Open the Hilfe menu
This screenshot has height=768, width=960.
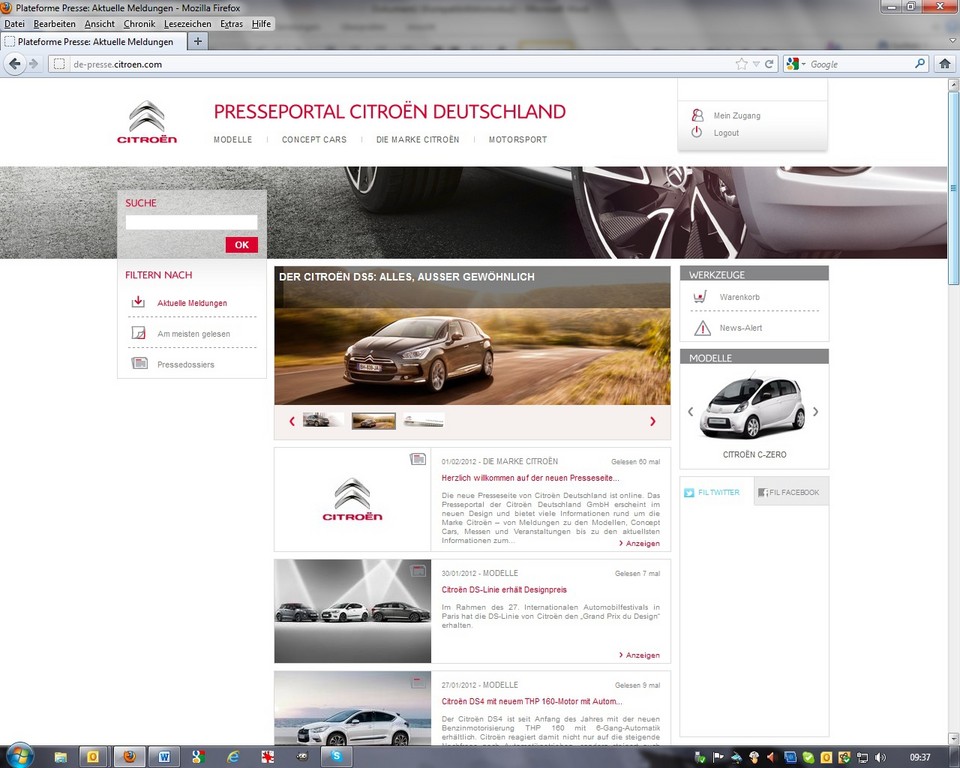(261, 24)
